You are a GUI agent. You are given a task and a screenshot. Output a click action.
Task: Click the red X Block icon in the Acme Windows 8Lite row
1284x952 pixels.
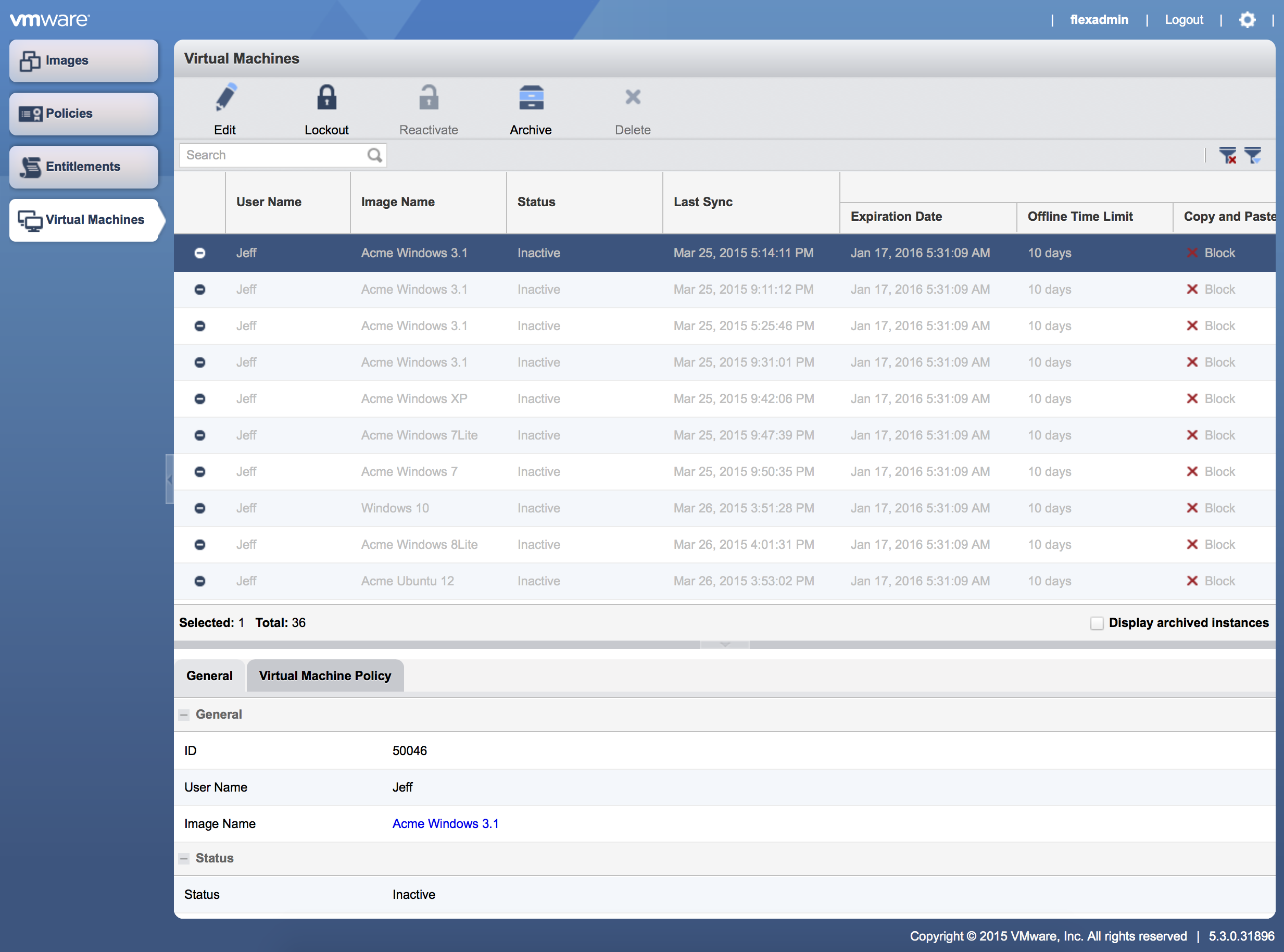(x=1192, y=545)
